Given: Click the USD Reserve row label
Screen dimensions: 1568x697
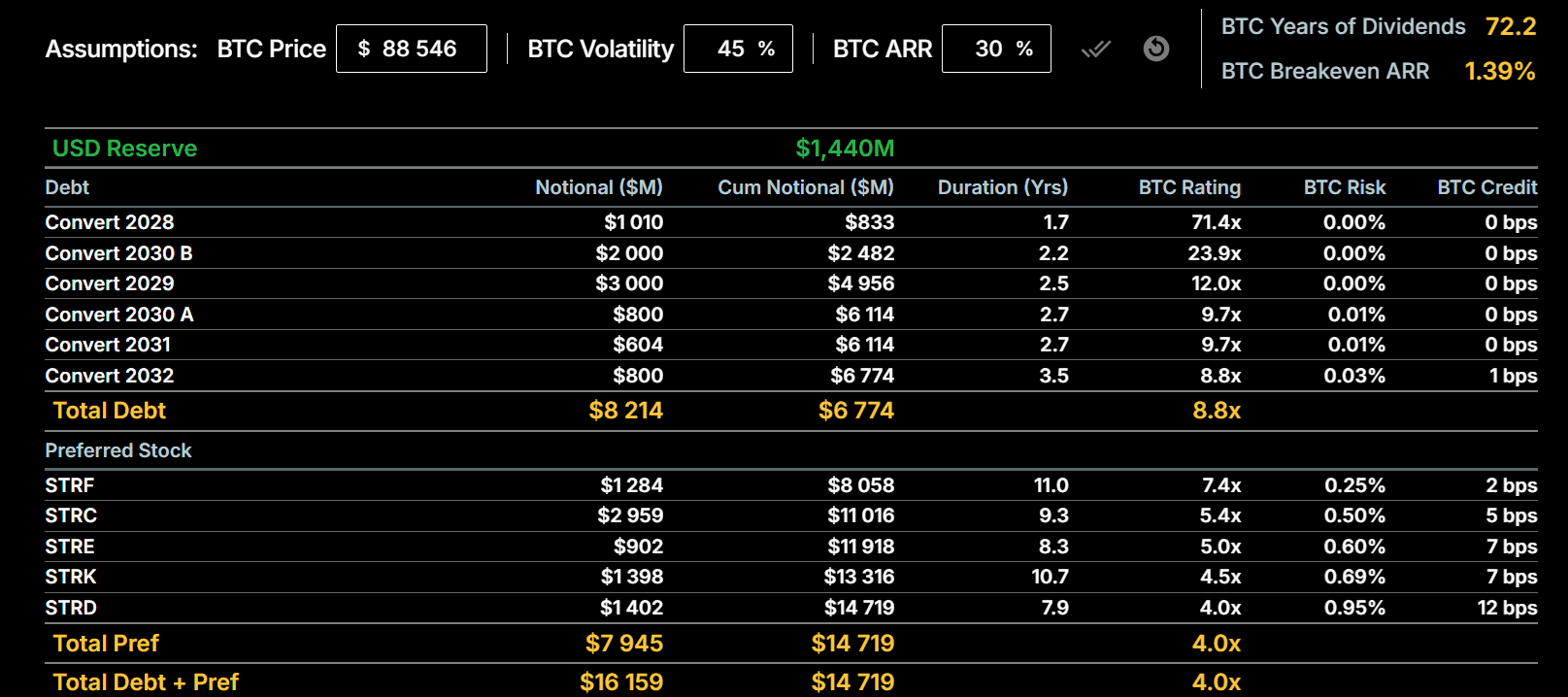Looking at the screenshot, I should pyautogui.click(x=124, y=149).
